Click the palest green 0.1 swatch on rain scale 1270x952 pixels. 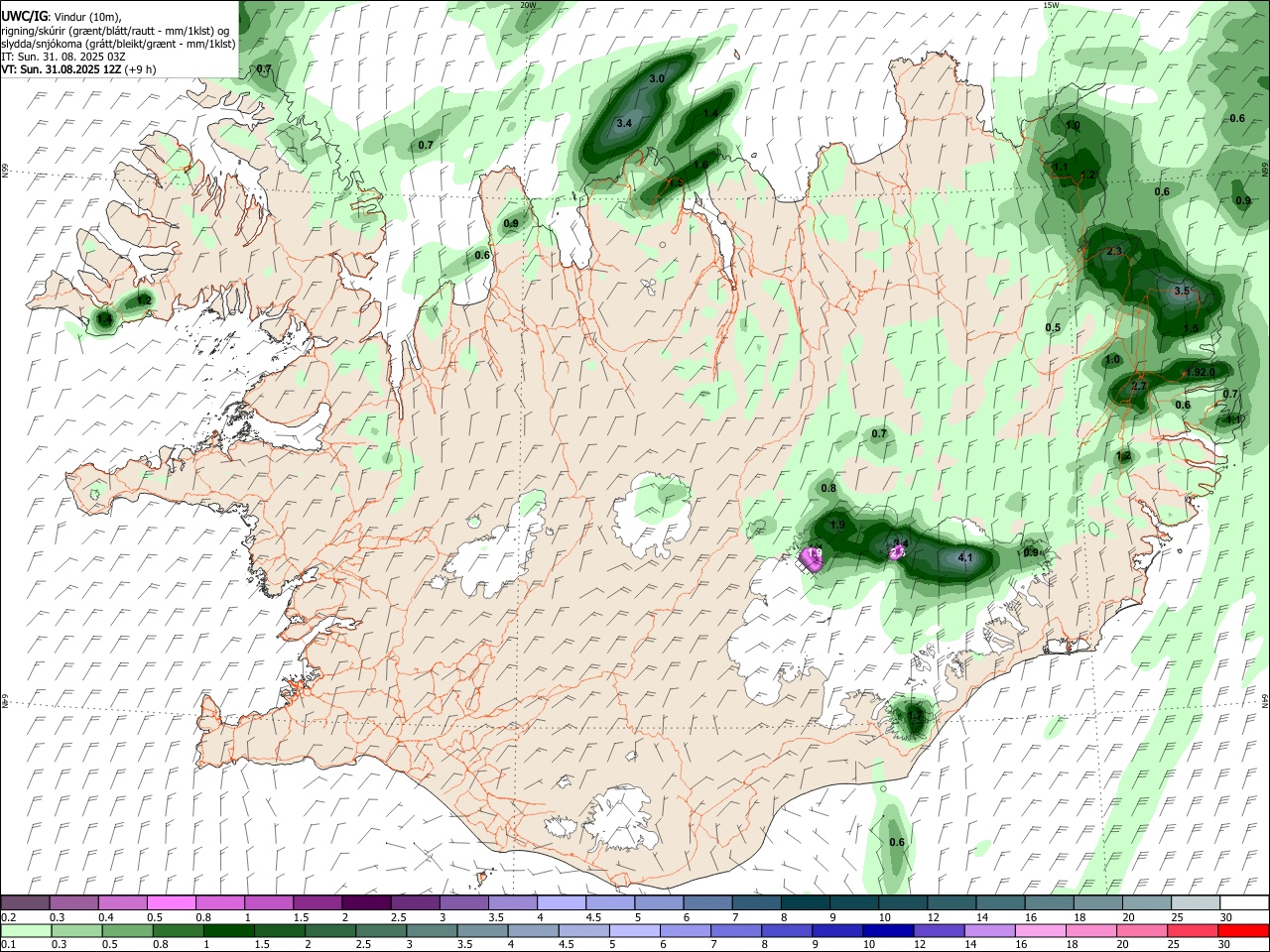(x=26, y=931)
